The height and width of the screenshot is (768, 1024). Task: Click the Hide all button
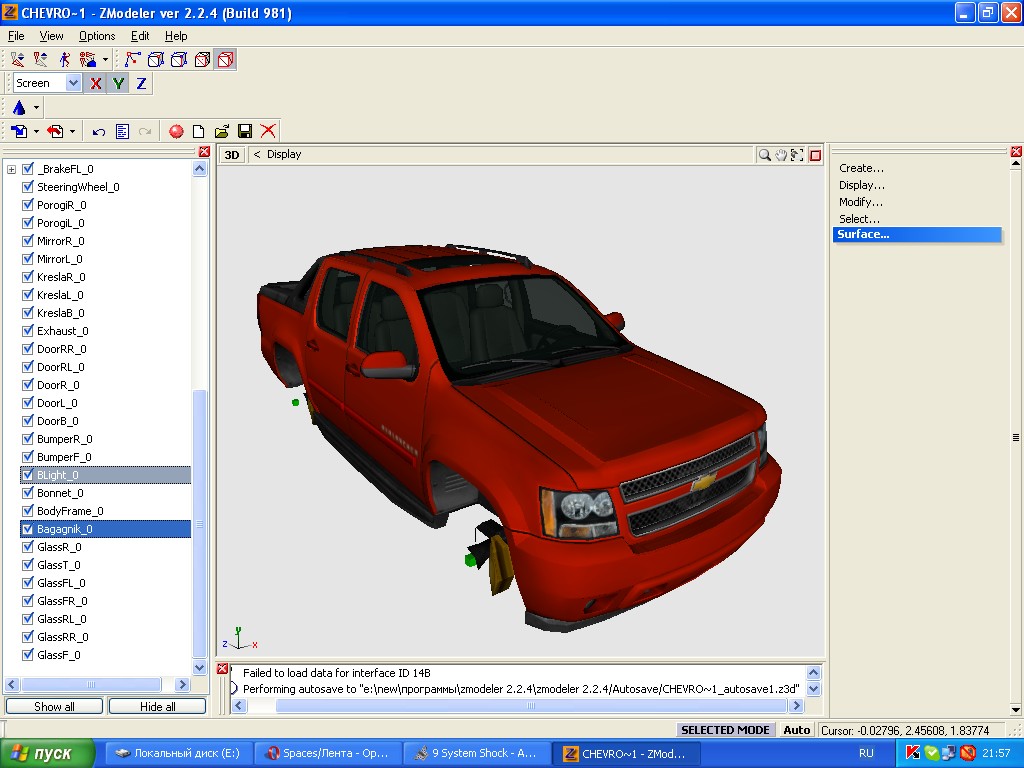pos(157,707)
